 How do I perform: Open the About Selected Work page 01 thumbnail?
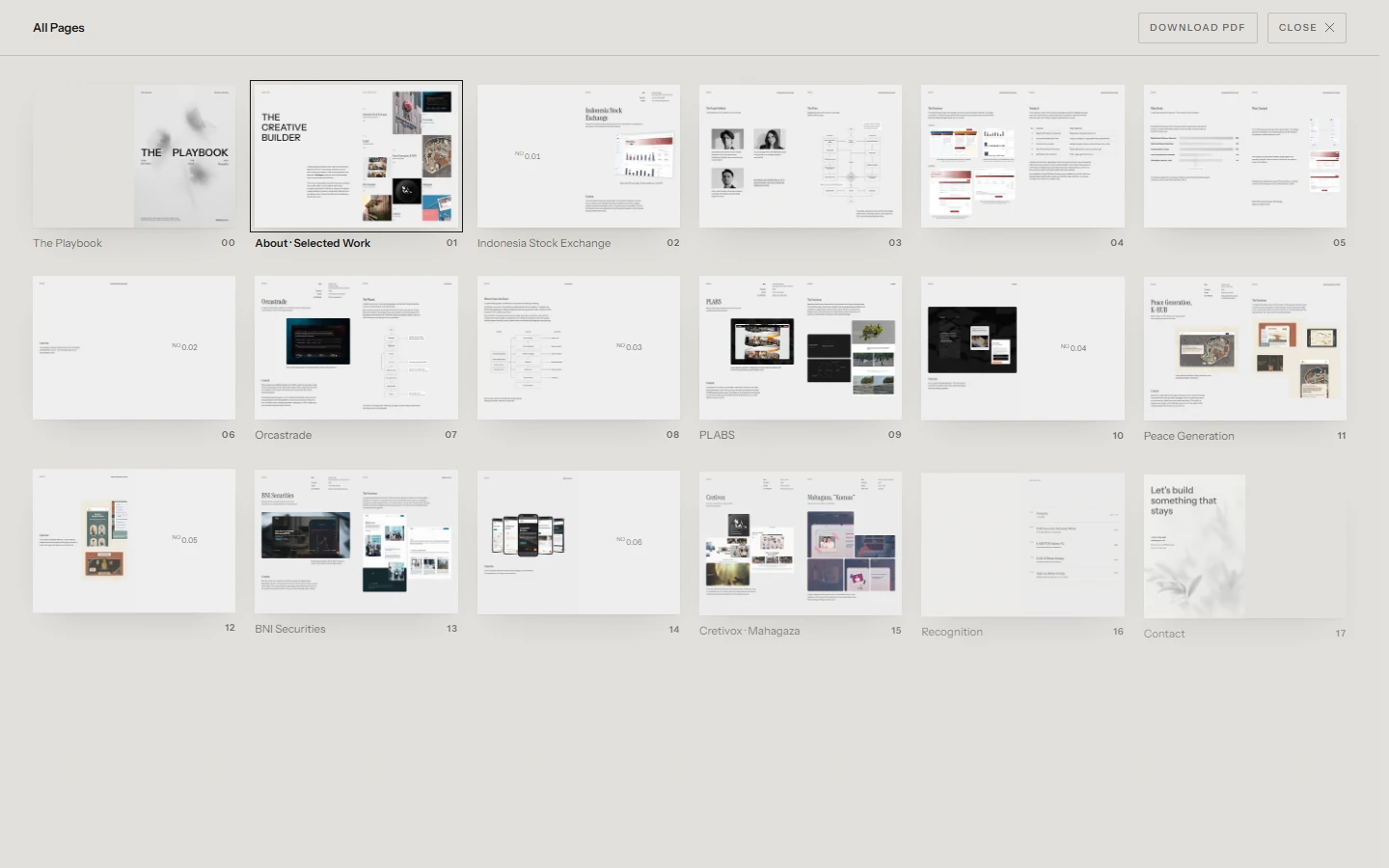[356, 156]
